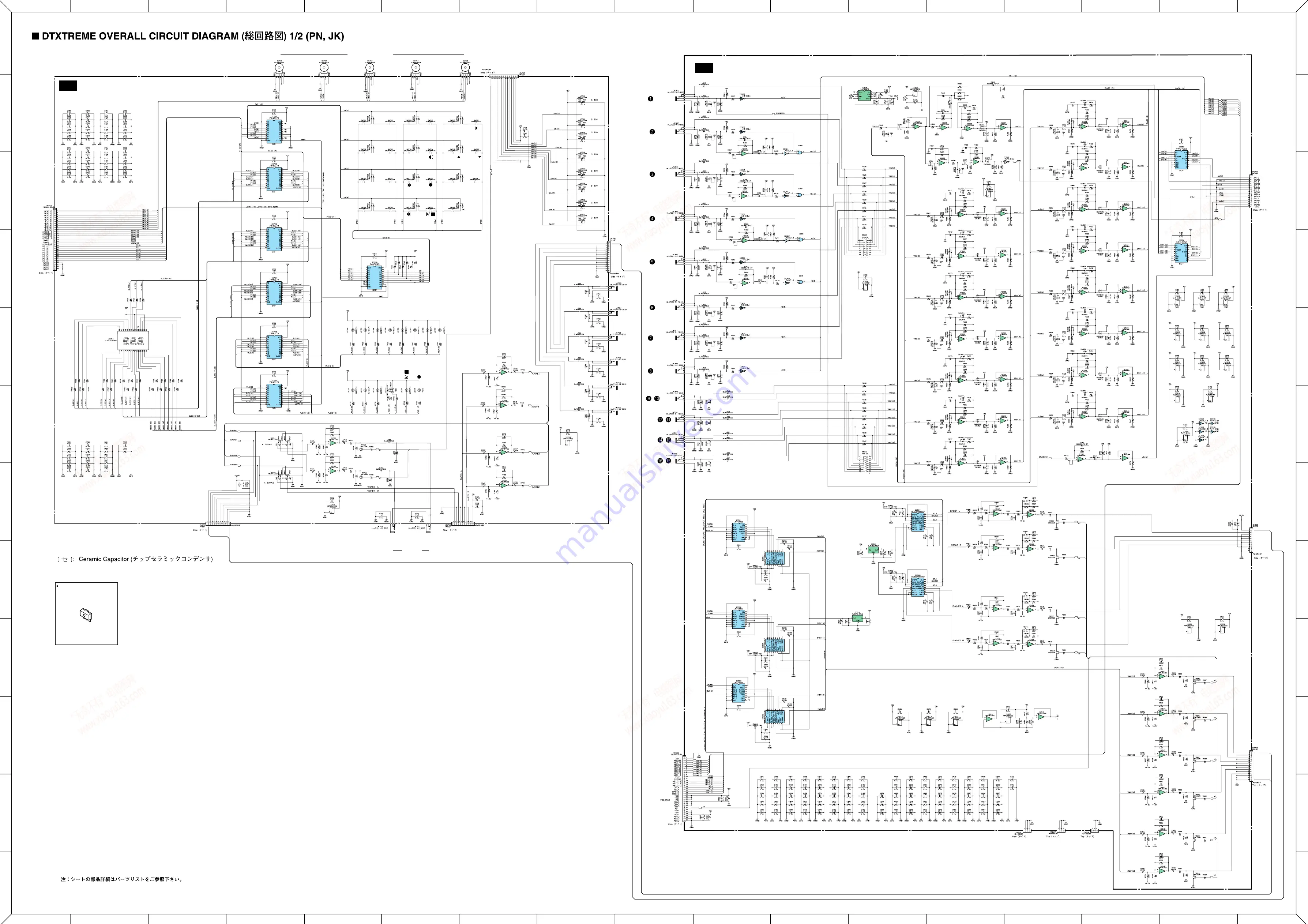This screenshot has height=924, width=1308.
Task: Click trigger input marker 5
Action: point(652,262)
